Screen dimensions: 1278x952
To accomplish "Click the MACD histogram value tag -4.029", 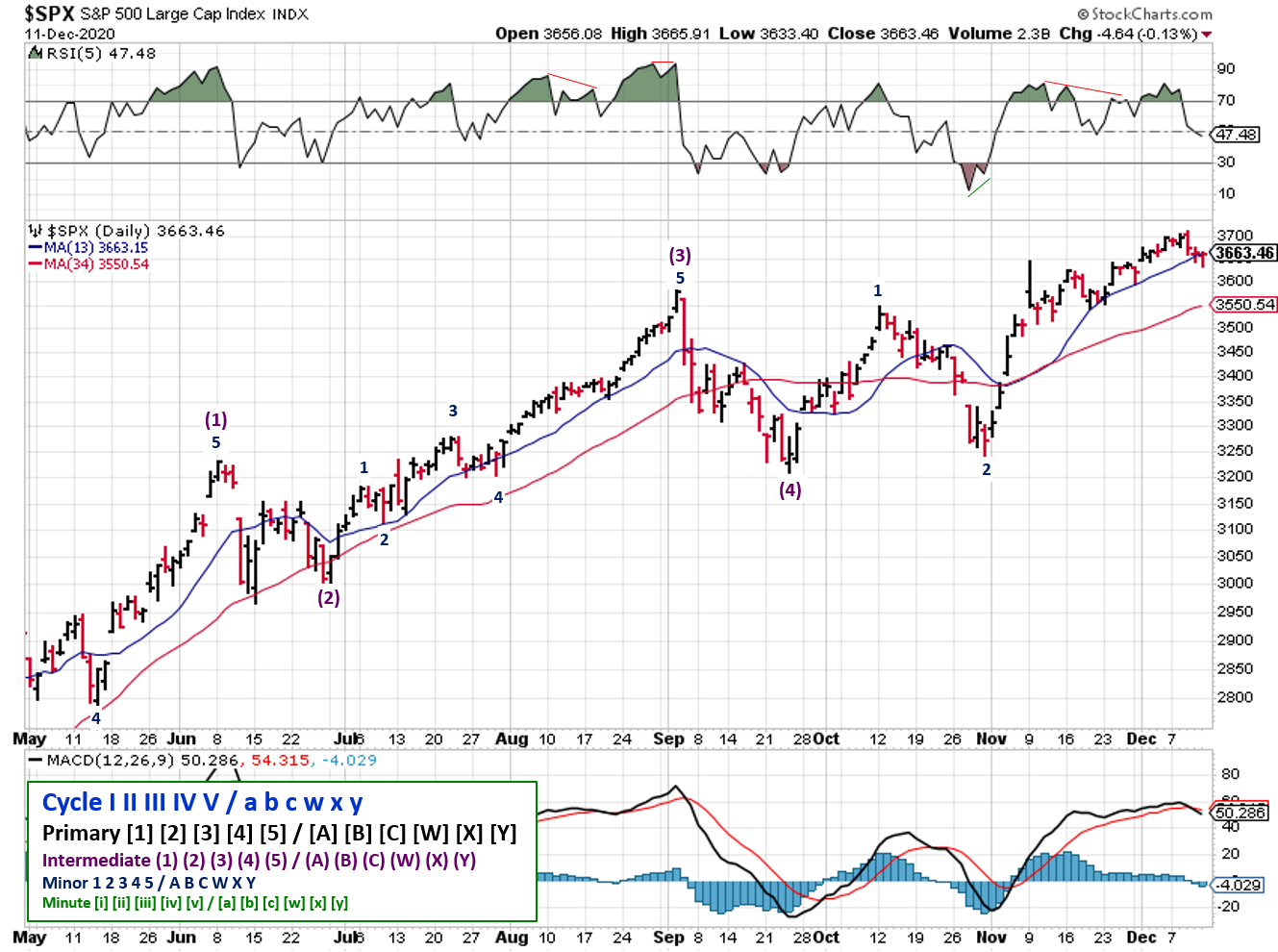I will (1240, 885).
